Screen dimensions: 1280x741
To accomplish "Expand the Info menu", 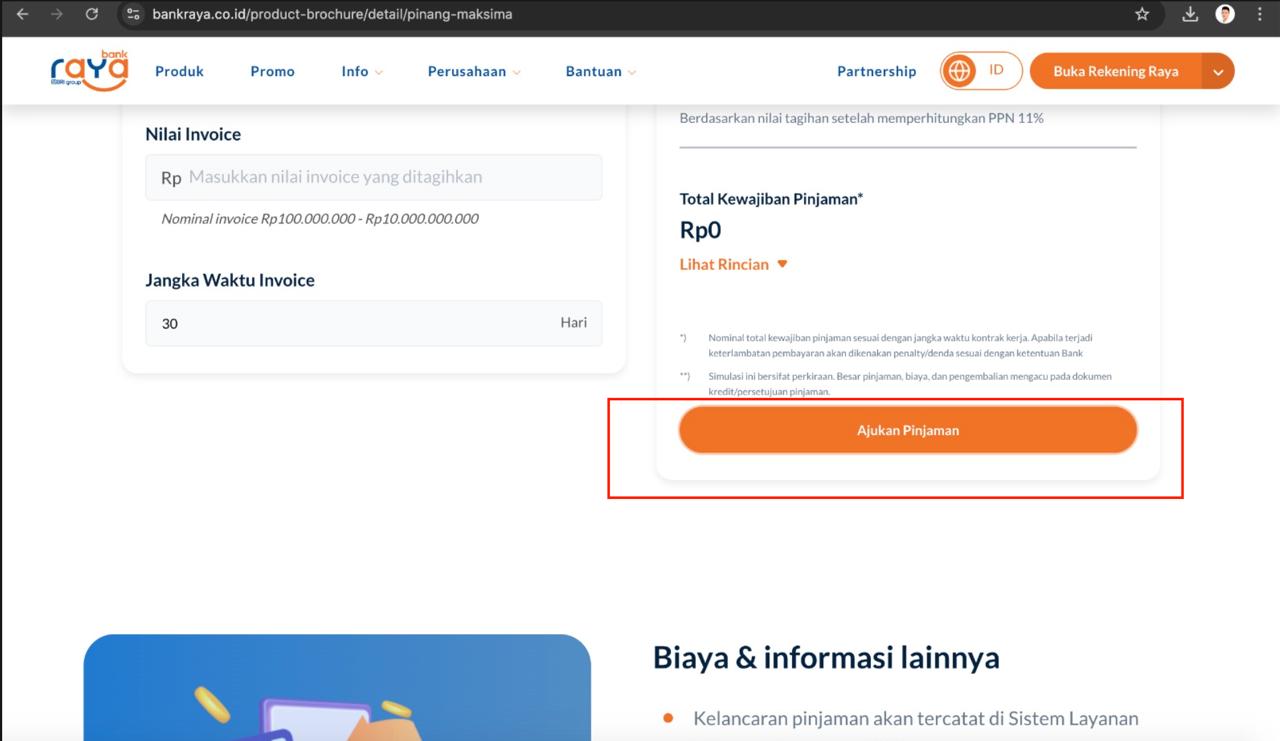I will 361,71.
